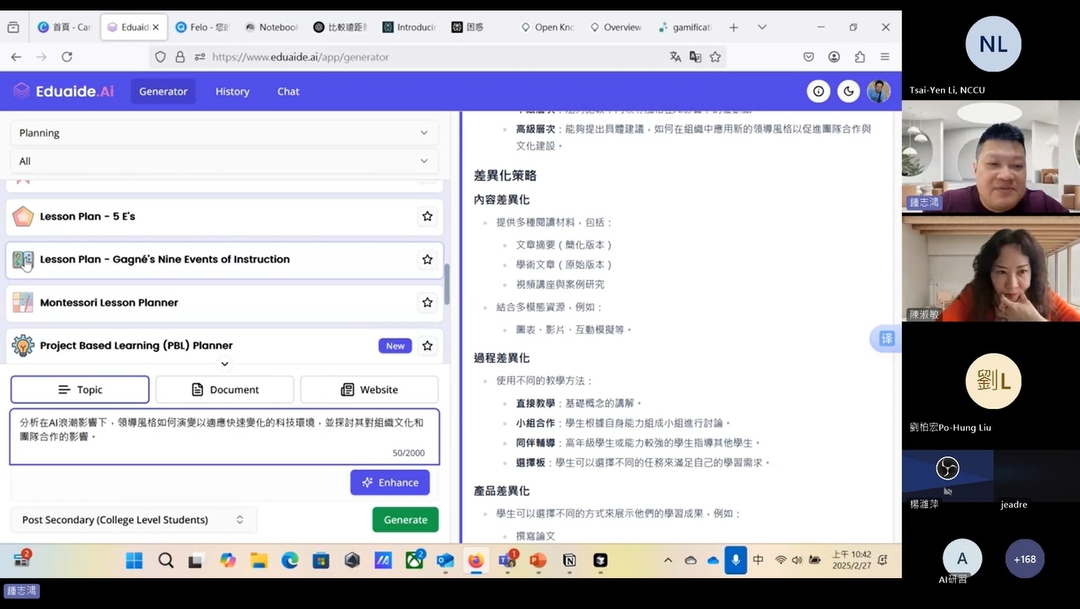The width and height of the screenshot is (1080, 609).
Task: Select the Document input mode
Action: 225,389
